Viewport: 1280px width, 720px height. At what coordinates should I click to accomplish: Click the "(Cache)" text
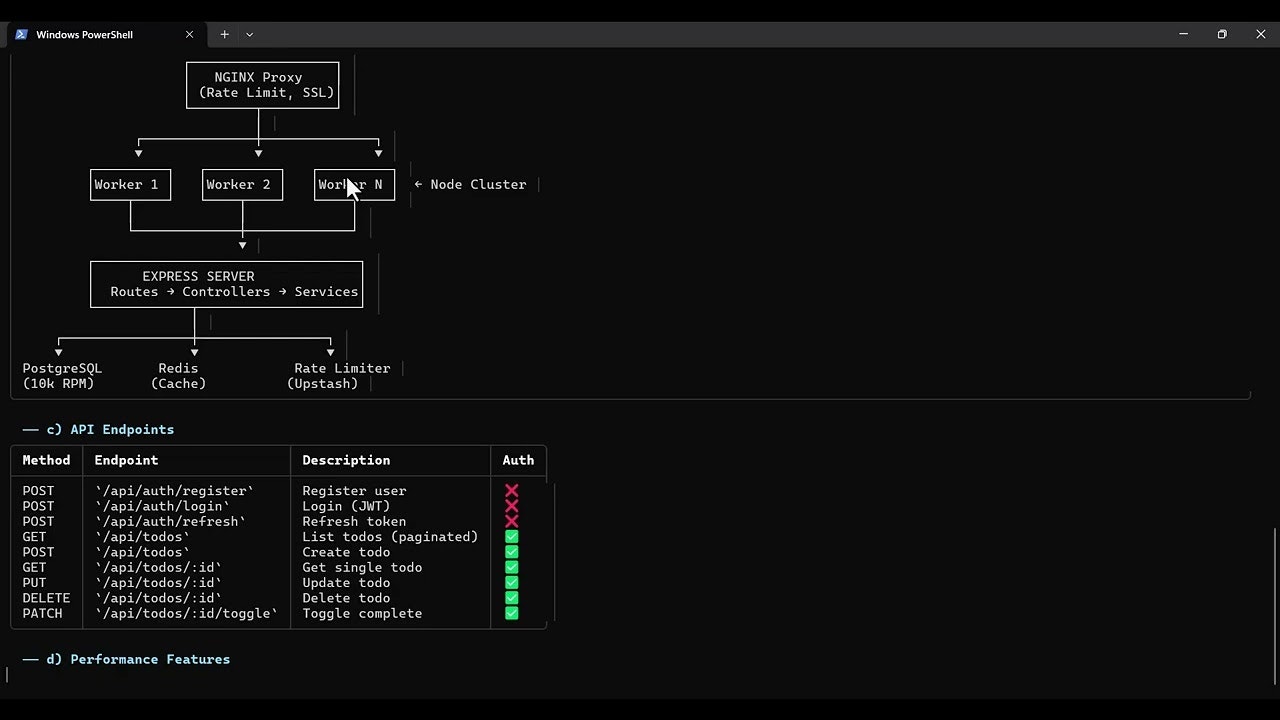[x=178, y=384]
